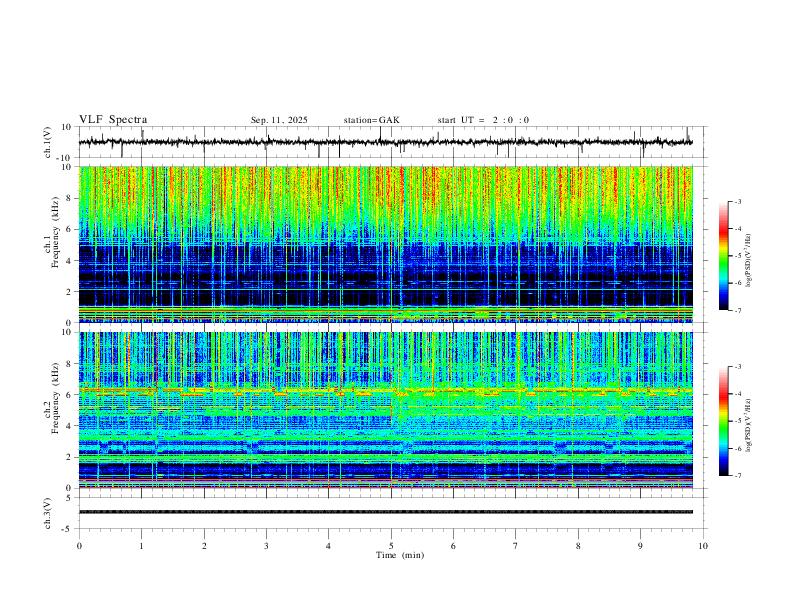
Task: Click the ch.2 spectrogram panel
Action: pos(386,410)
